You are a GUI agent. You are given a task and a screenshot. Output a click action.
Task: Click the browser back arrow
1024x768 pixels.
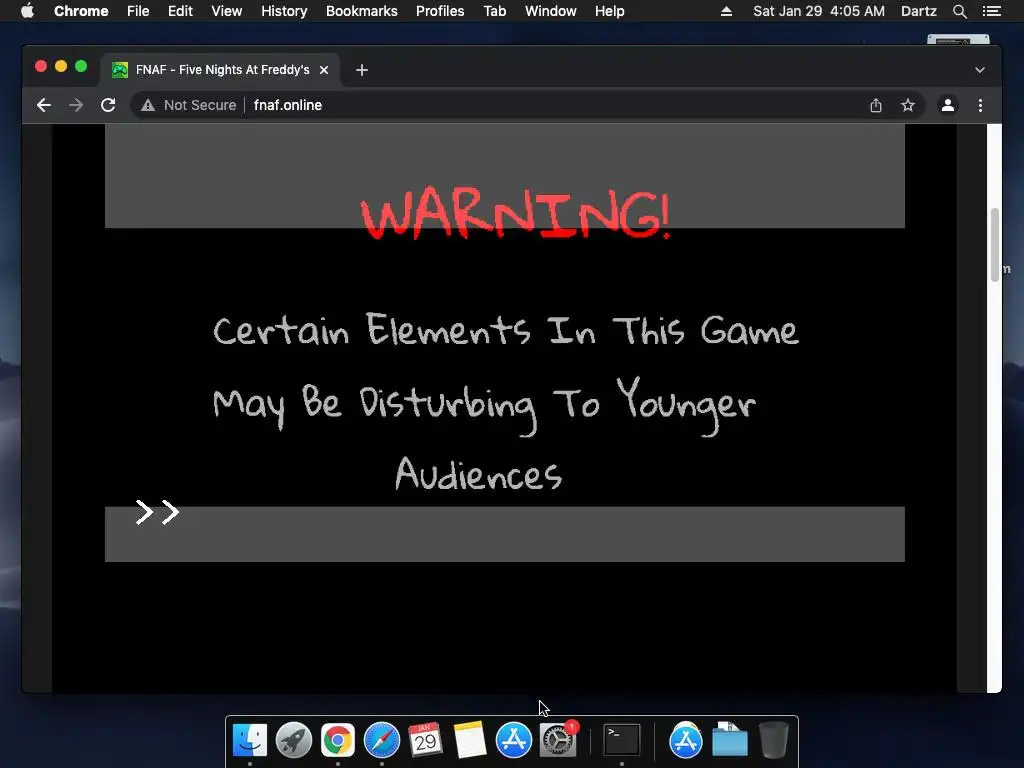pyautogui.click(x=44, y=105)
